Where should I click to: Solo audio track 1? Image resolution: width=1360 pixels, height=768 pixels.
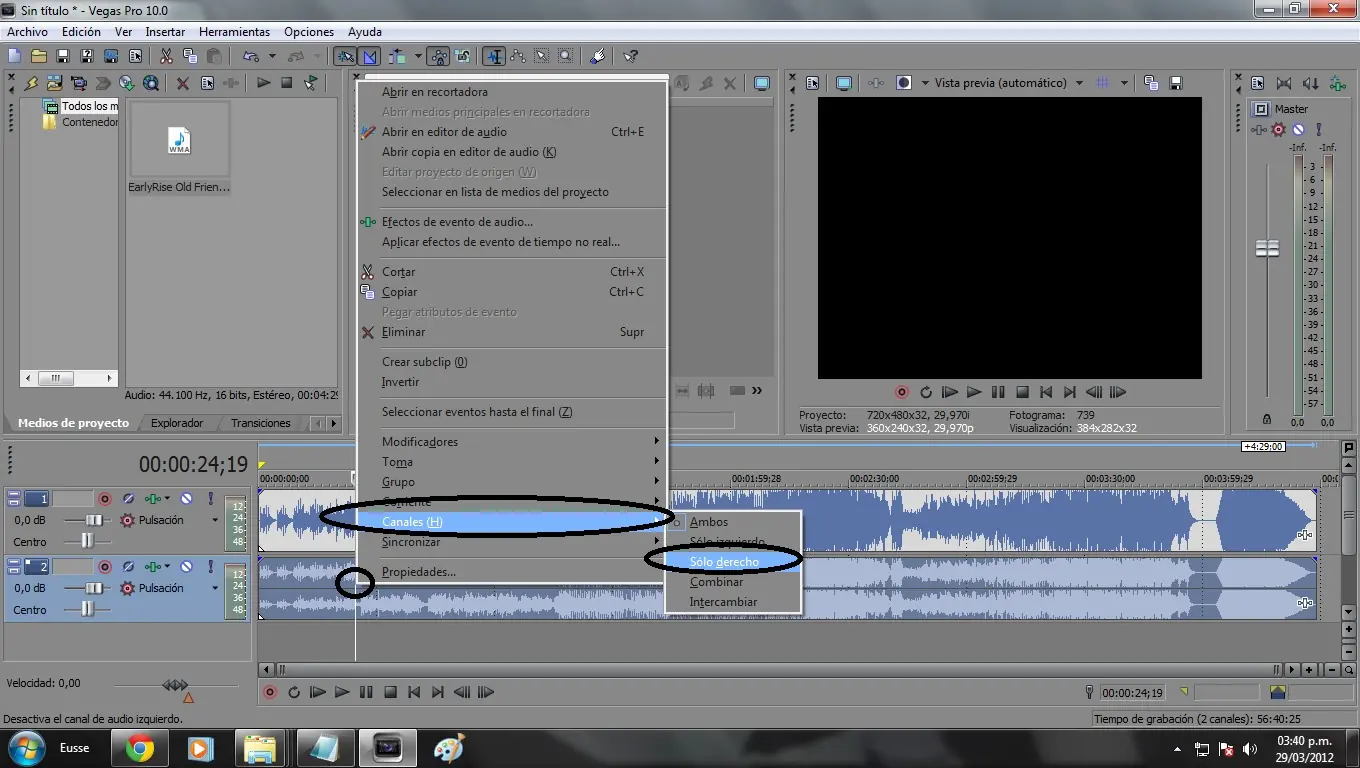pos(210,498)
